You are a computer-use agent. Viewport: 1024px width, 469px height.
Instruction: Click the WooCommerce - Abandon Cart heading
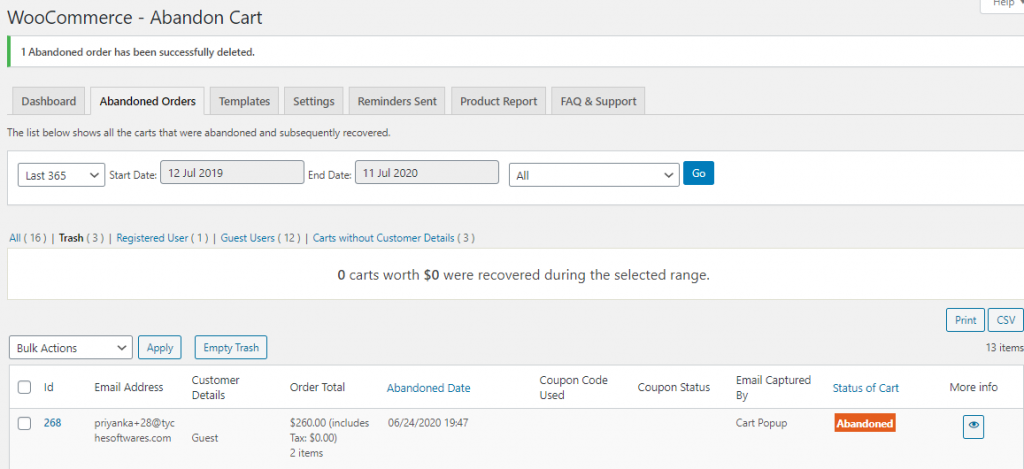[135, 18]
